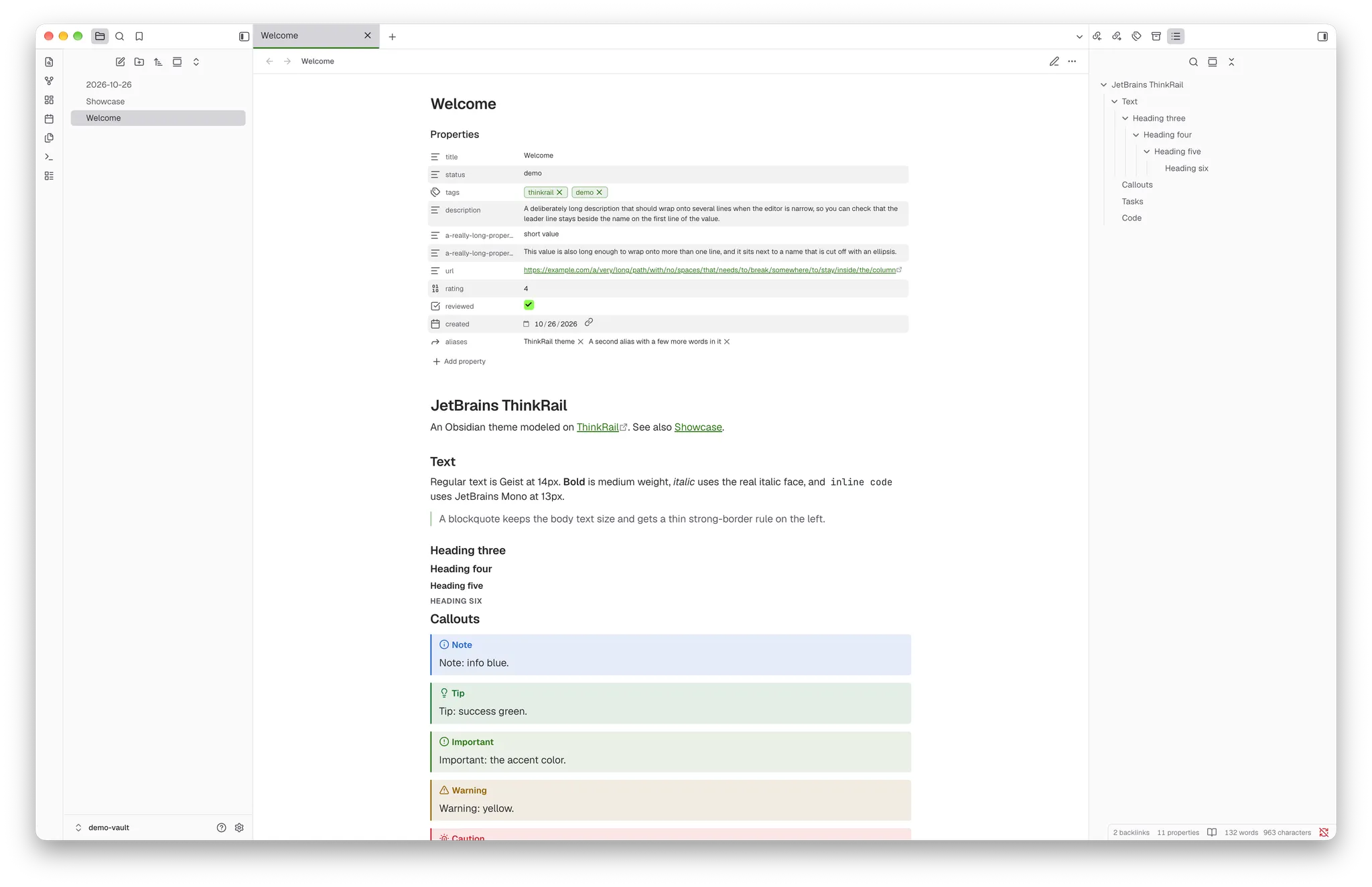Create a new folder in file explorer

139,62
